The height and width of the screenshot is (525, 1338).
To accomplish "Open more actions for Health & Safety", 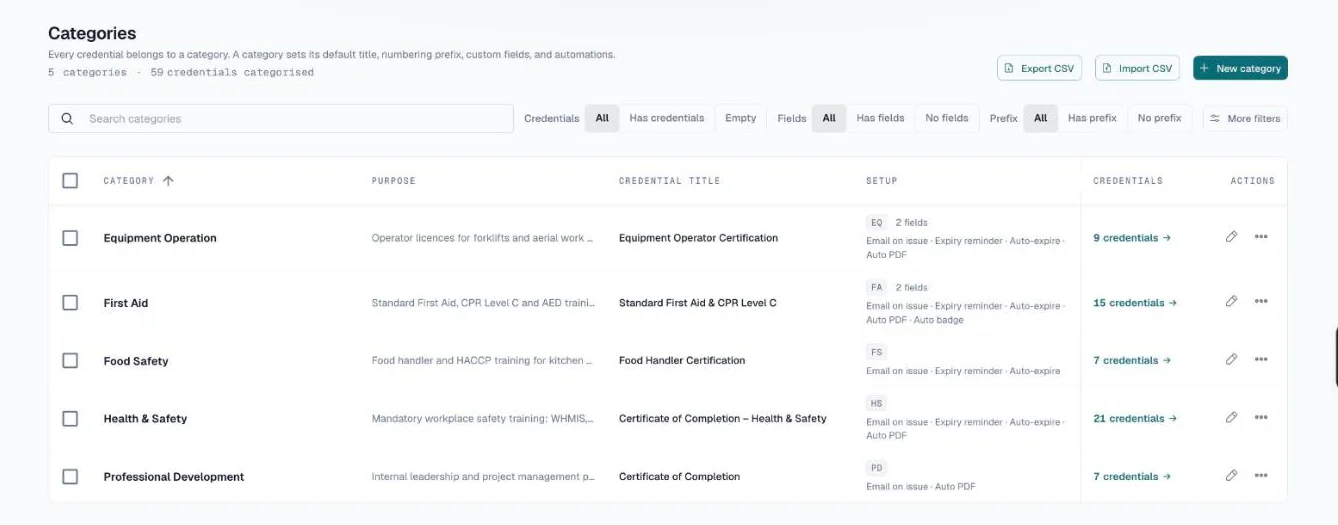I will [1261, 417].
